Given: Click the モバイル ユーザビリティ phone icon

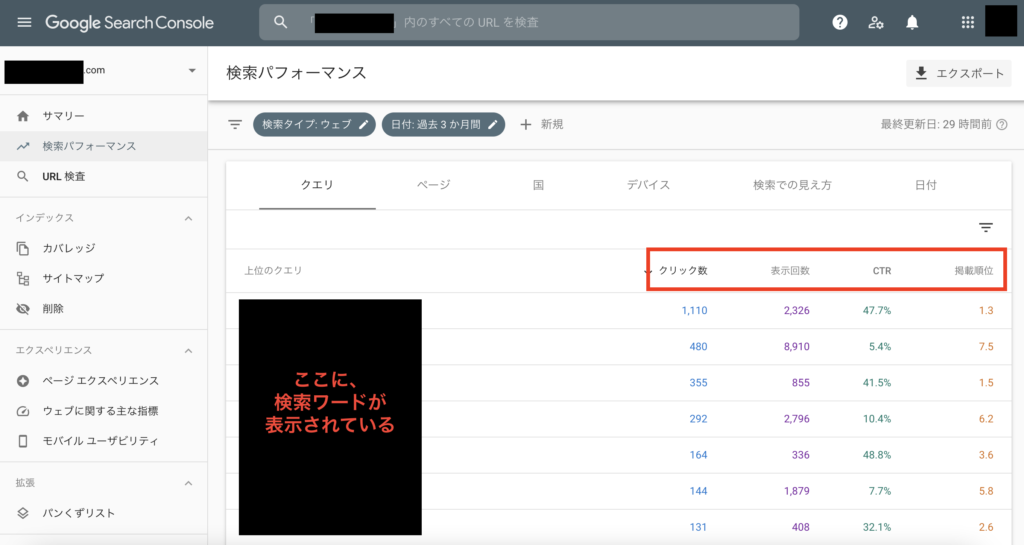Looking at the screenshot, I should point(23,441).
